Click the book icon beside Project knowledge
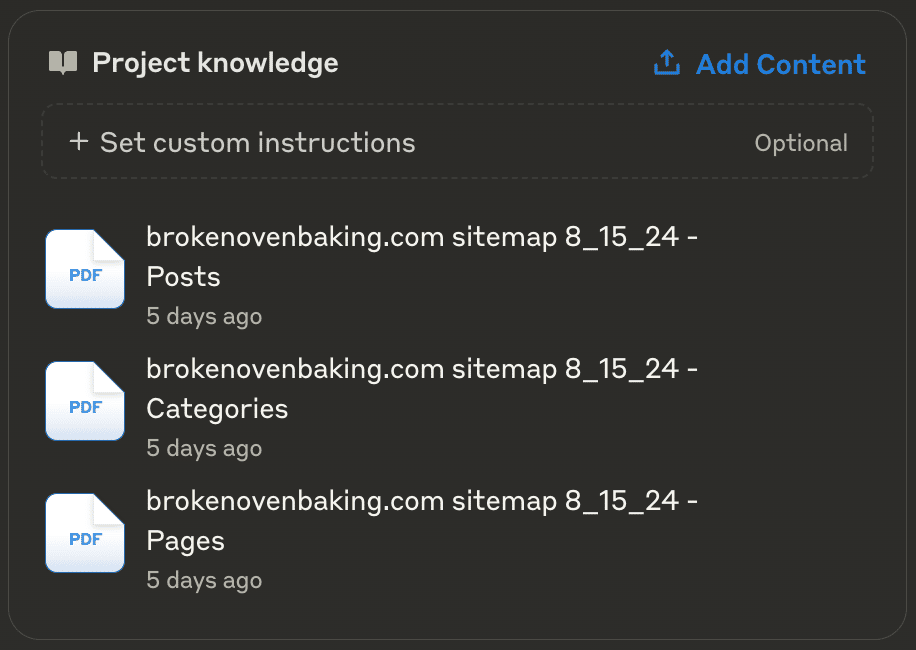 click(63, 62)
